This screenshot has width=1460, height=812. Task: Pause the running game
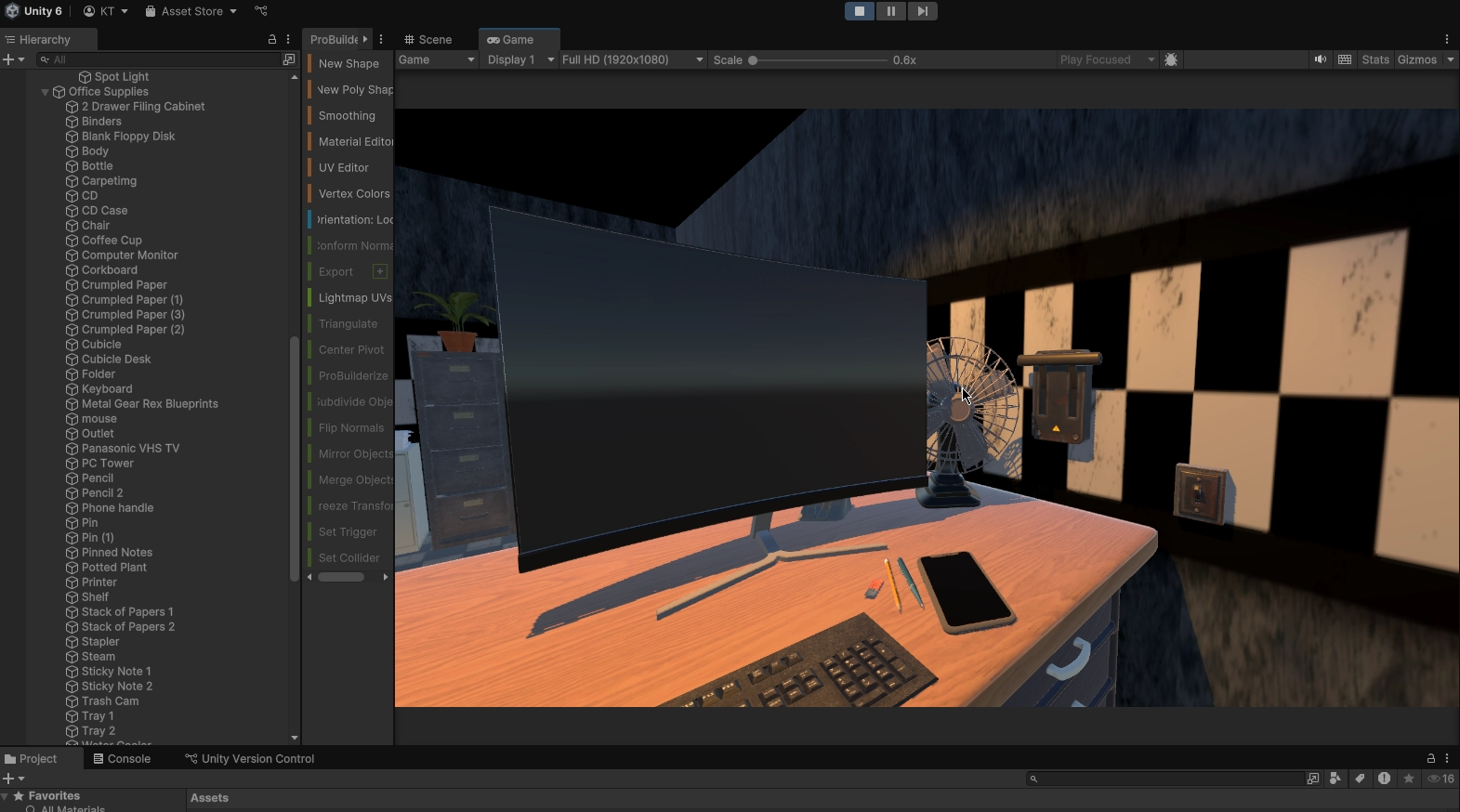coord(891,11)
